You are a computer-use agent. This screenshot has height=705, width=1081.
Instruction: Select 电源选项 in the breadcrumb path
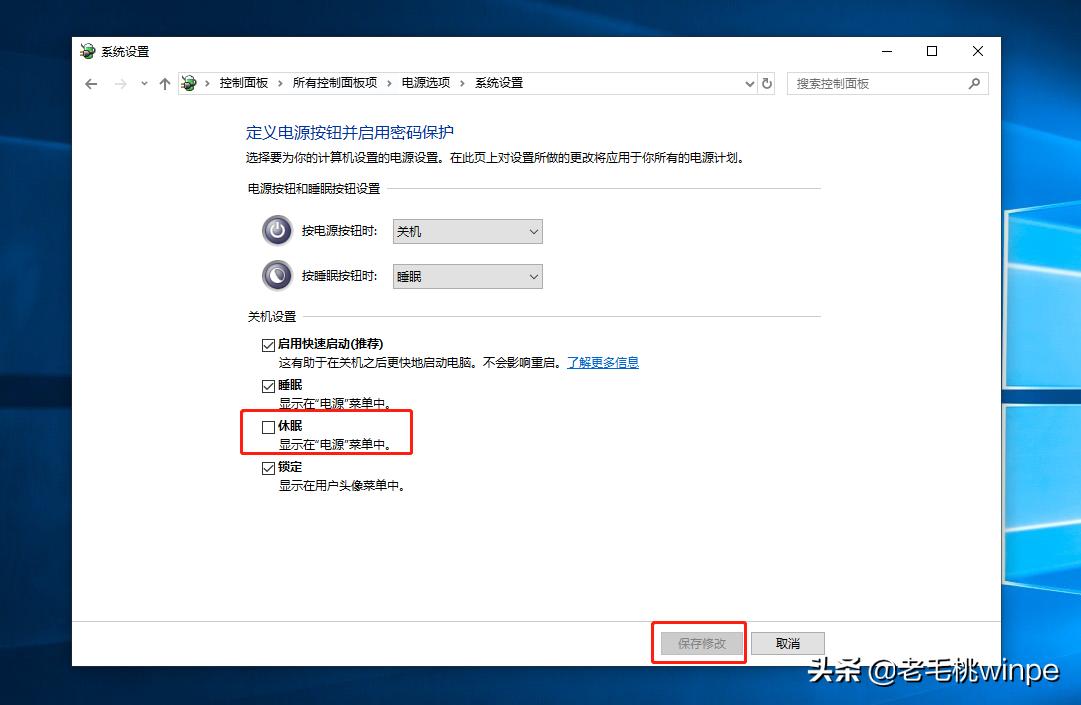click(x=429, y=83)
